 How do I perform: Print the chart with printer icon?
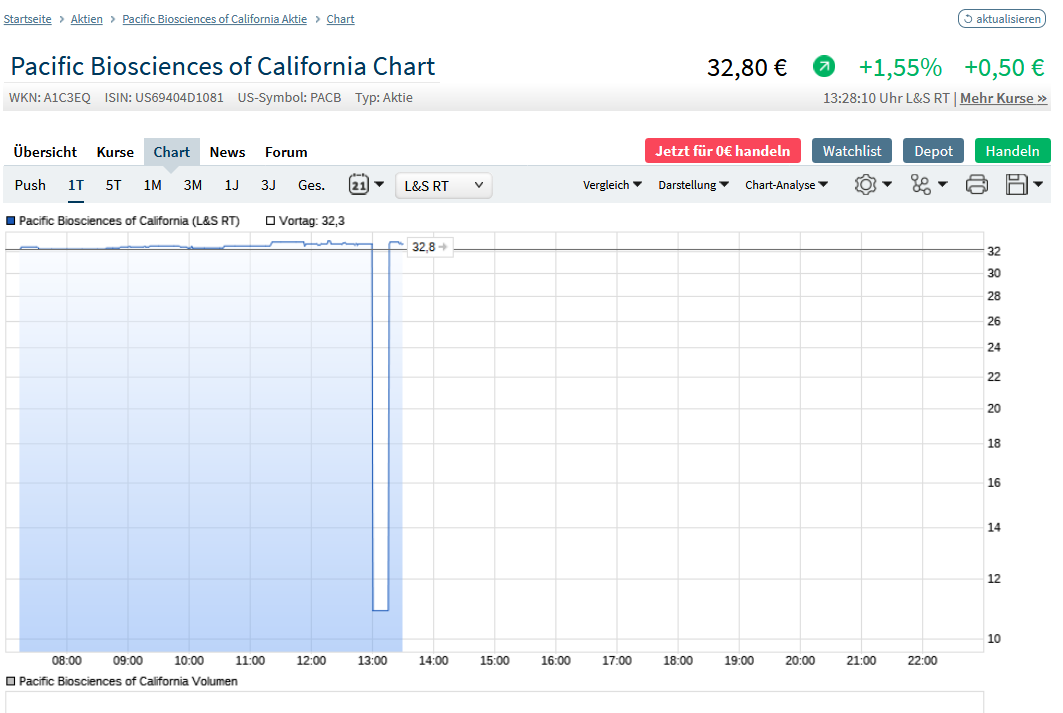click(977, 185)
